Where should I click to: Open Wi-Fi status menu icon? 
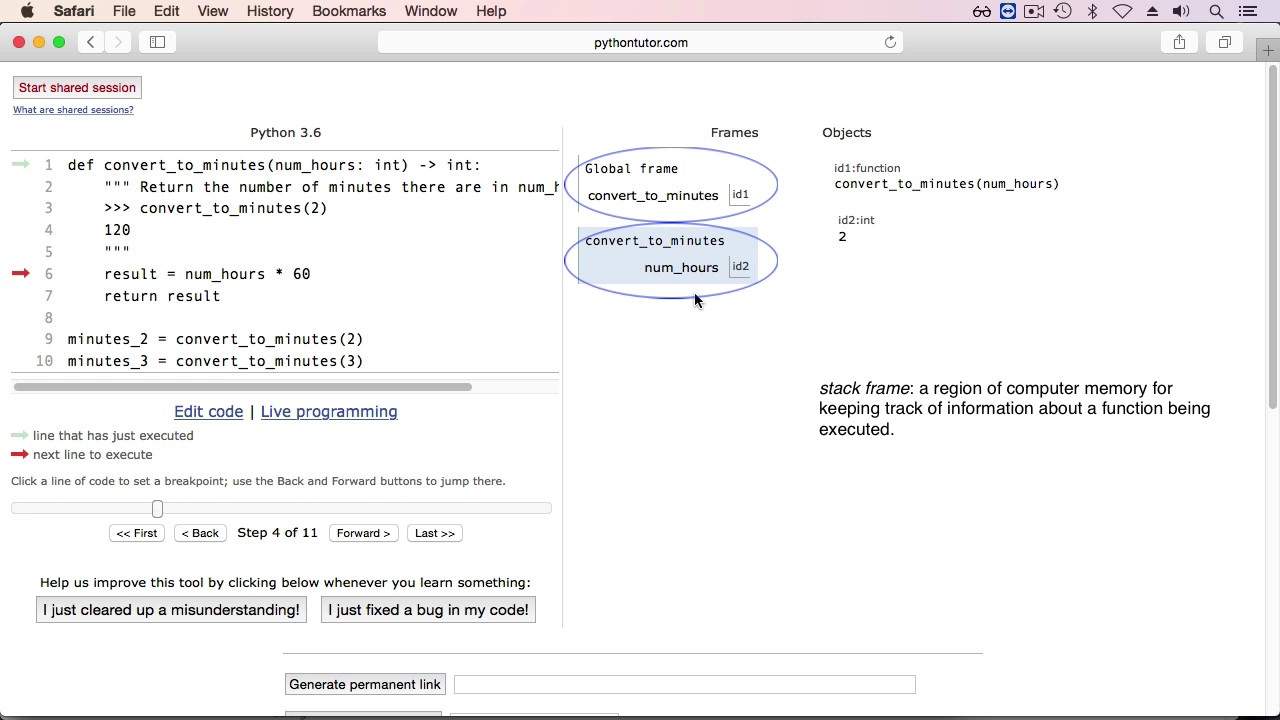[1123, 11]
